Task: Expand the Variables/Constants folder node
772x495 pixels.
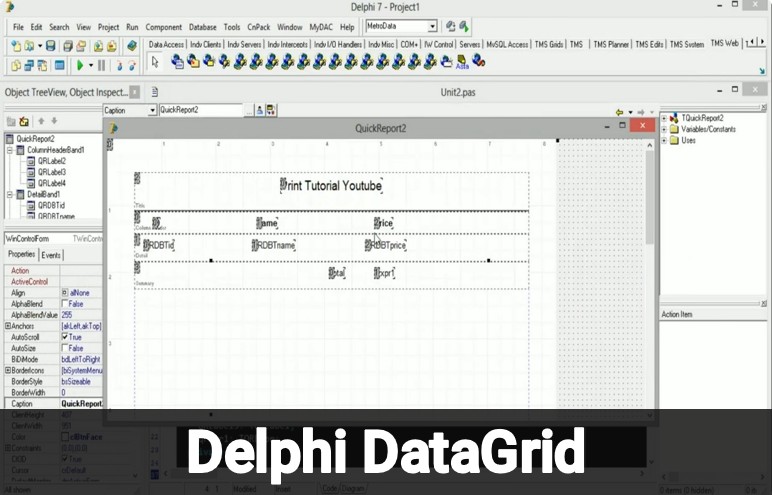Action: pos(664,130)
